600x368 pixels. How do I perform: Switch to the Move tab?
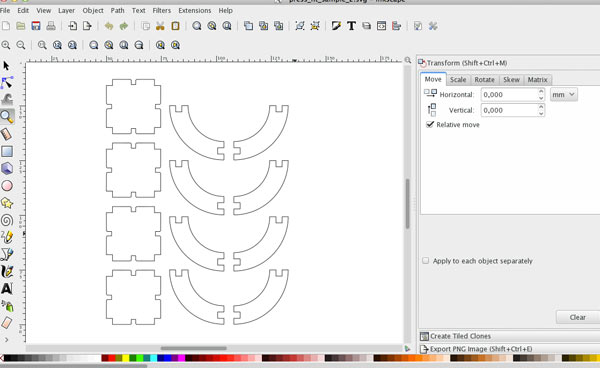(433, 79)
